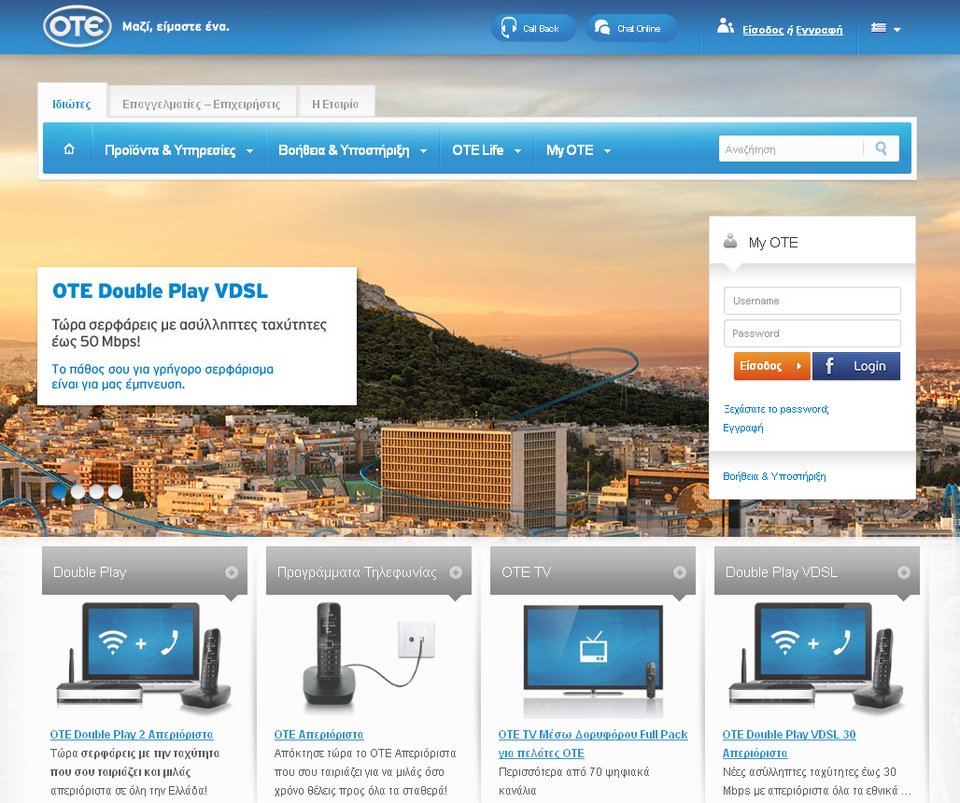Image resolution: width=960 pixels, height=803 pixels.
Task: Open the Είσοδος link in header
Action: [763, 29]
